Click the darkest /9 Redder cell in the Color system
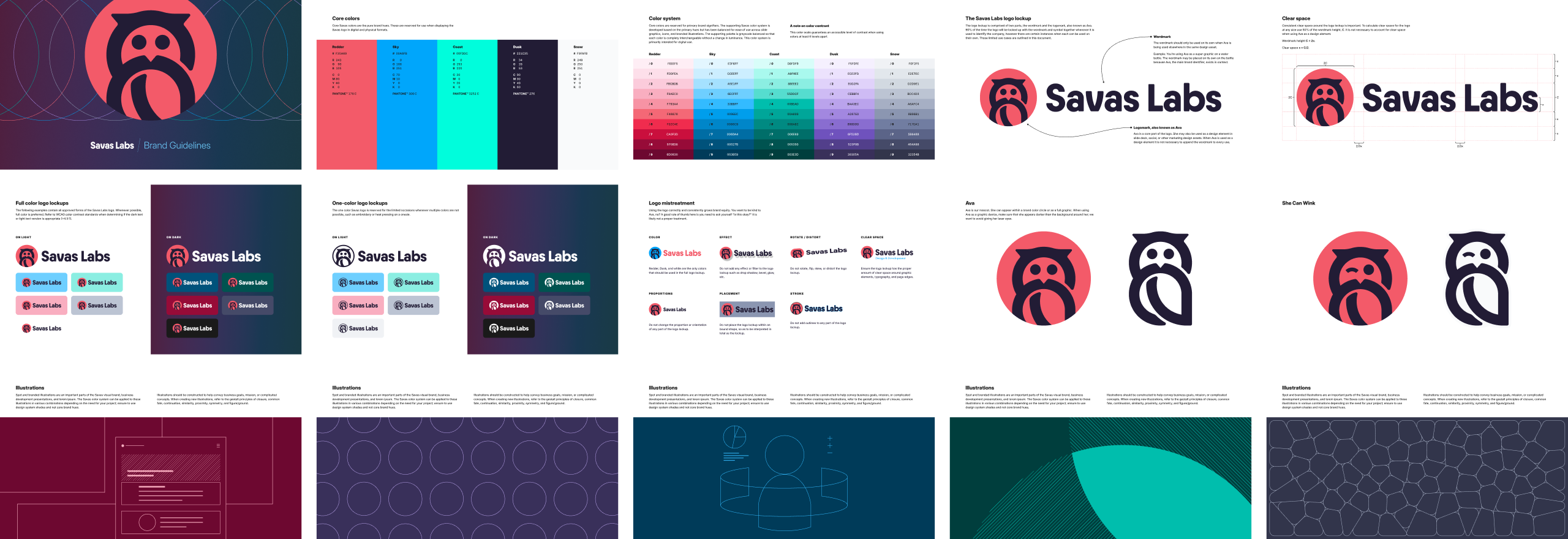 pos(663,154)
